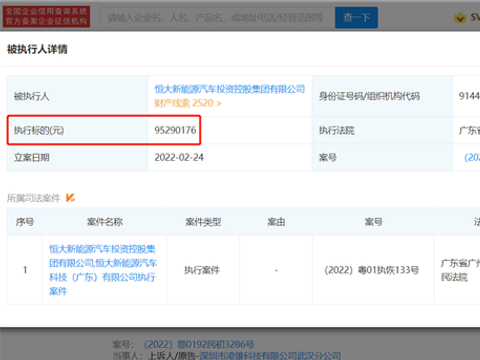The height and width of the screenshot is (360, 480).
Task: Click the 案件名称 column header
Action: (105, 222)
